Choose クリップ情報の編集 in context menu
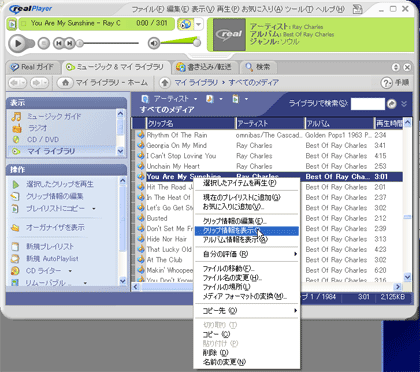420x372 pixels. pyautogui.click(x=247, y=221)
